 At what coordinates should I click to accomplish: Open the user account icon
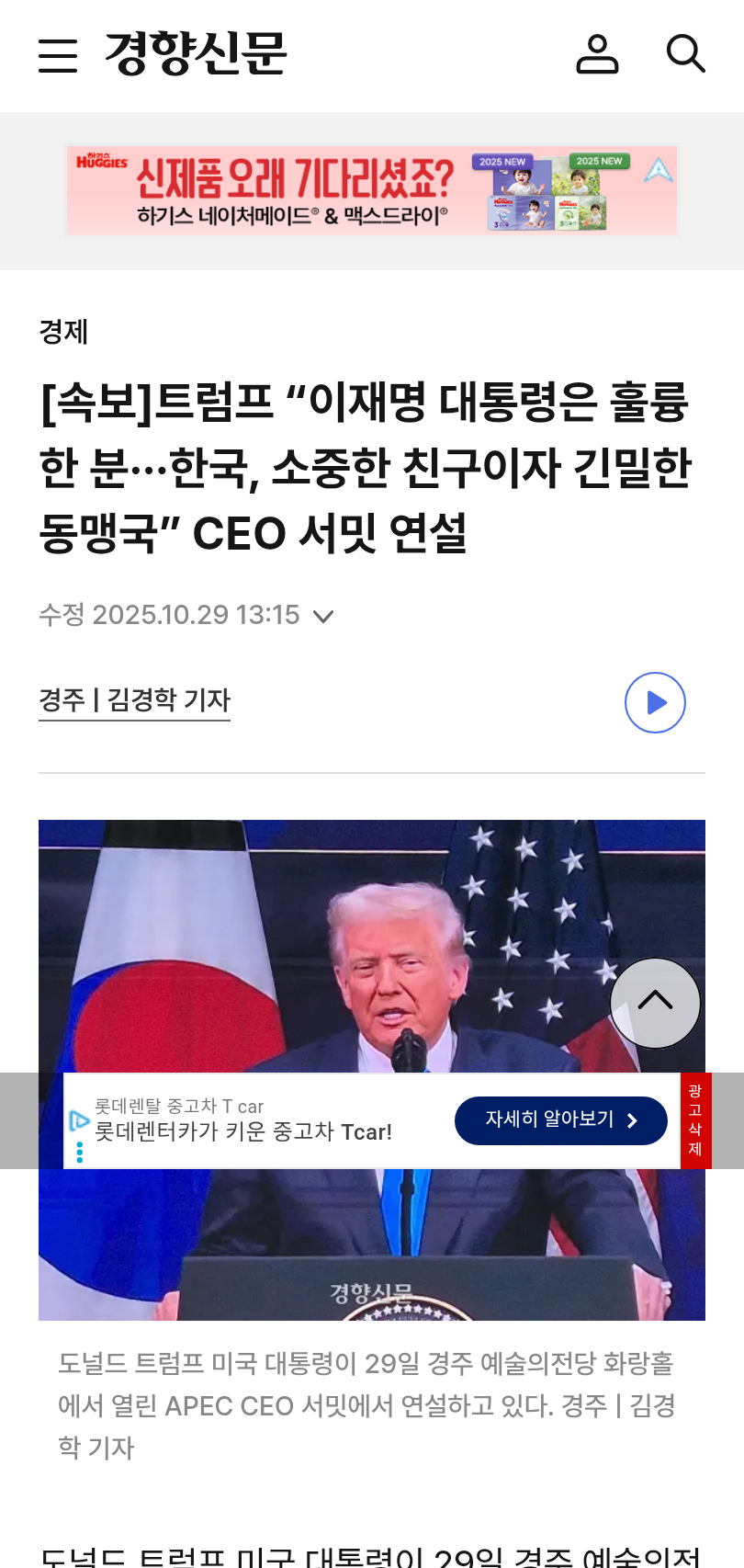[597, 54]
